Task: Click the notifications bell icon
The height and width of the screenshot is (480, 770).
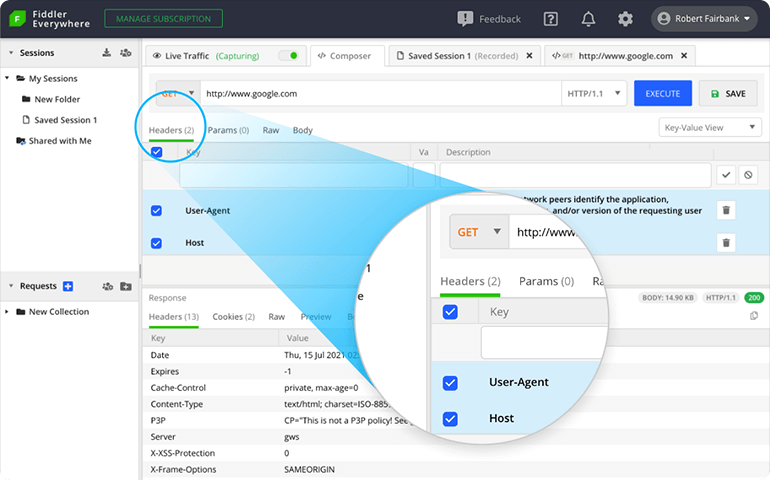Action: (x=589, y=19)
